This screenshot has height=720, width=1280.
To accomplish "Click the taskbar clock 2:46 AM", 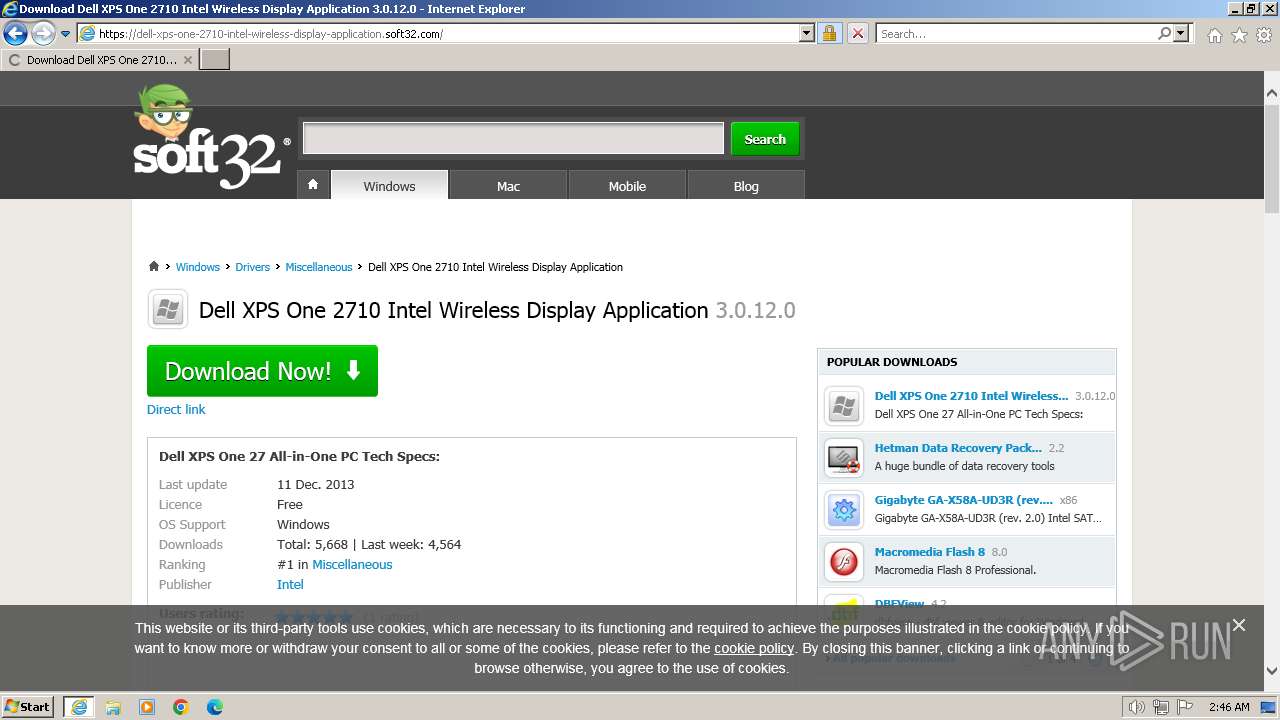I will tap(1229, 707).
